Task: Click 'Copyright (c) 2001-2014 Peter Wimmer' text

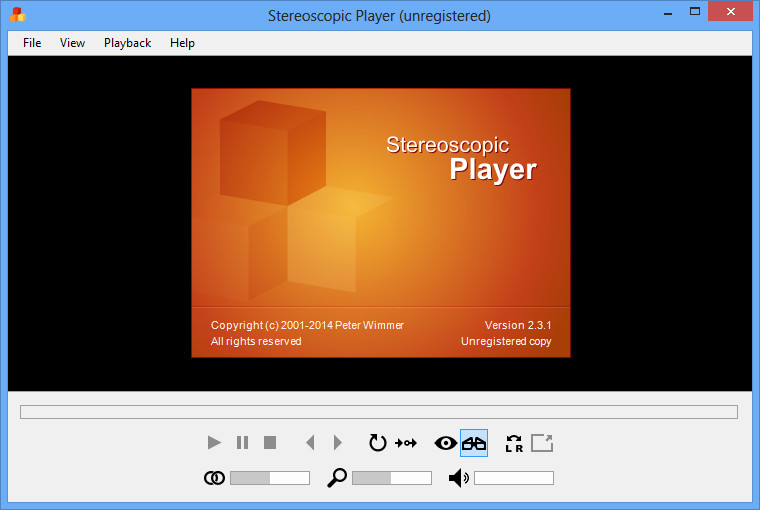Action: pos(307,325)
